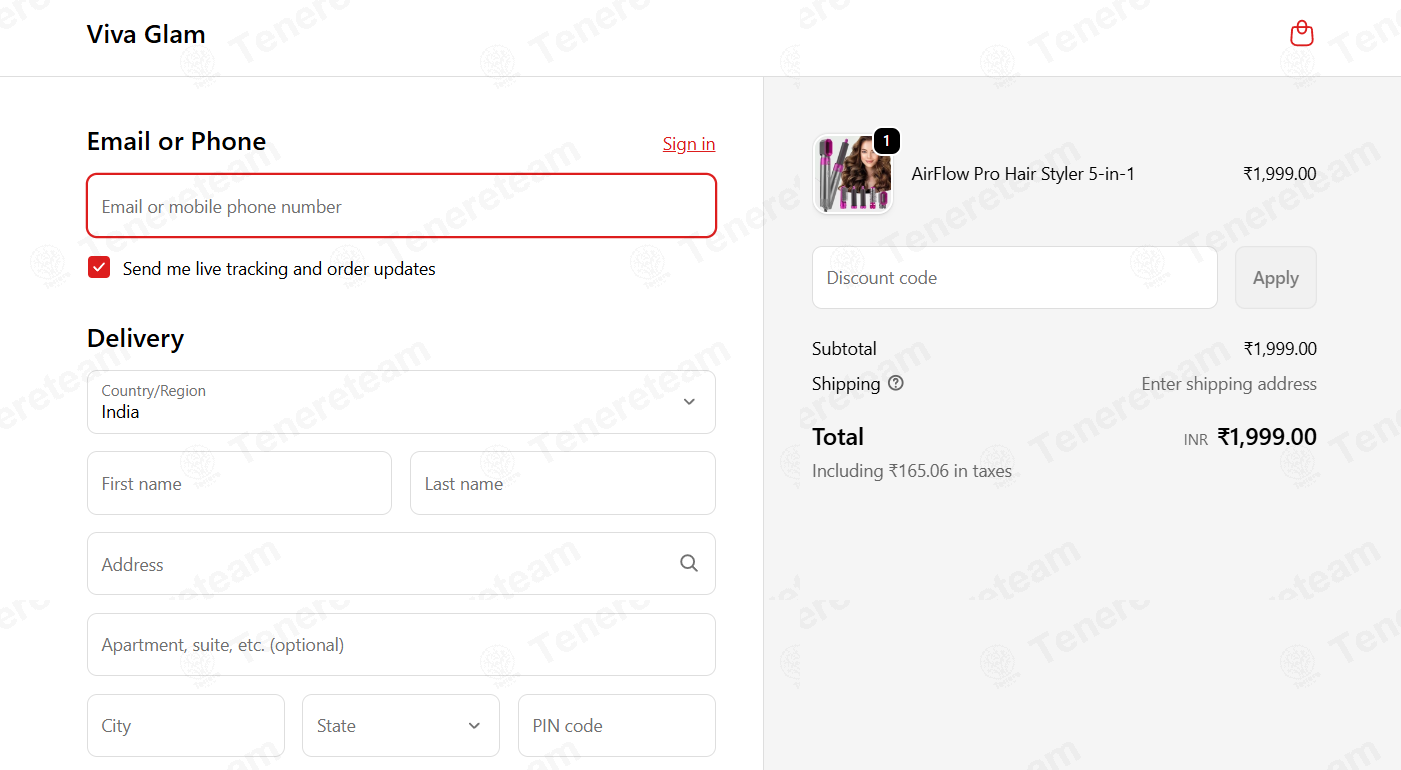
Task: Click the AirFlow Pro Hair Styler 5-in-1 name
Action: [1023, 174]
